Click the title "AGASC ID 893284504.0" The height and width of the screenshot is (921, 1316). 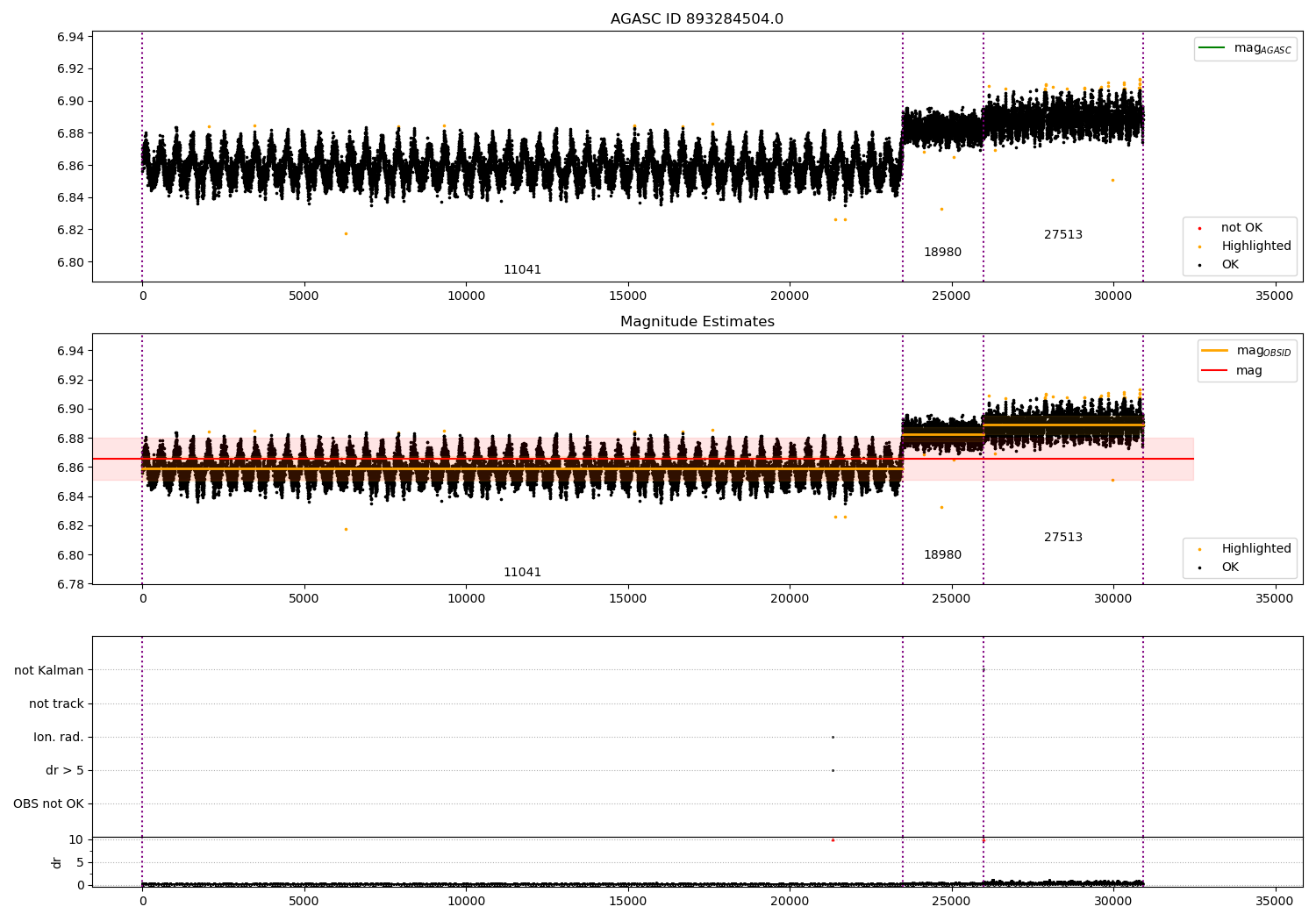pyautogui.click(x=697, y=19)
